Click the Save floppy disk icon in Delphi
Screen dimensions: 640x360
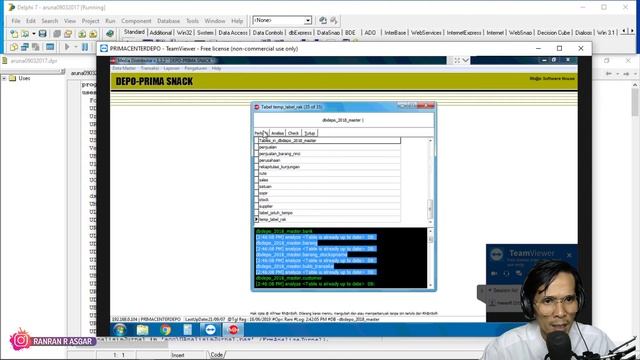coord(42,34)
